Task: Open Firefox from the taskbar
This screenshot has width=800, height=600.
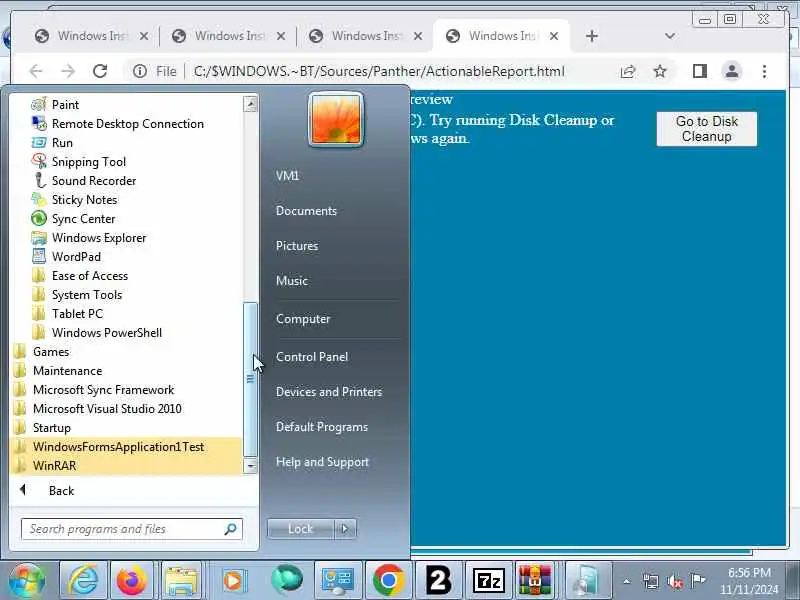Action: pos(131,580)
